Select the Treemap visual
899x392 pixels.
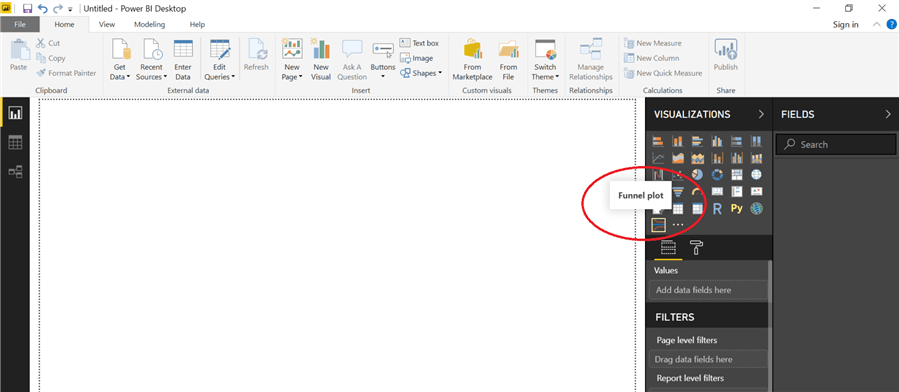(x=737, y=174)
